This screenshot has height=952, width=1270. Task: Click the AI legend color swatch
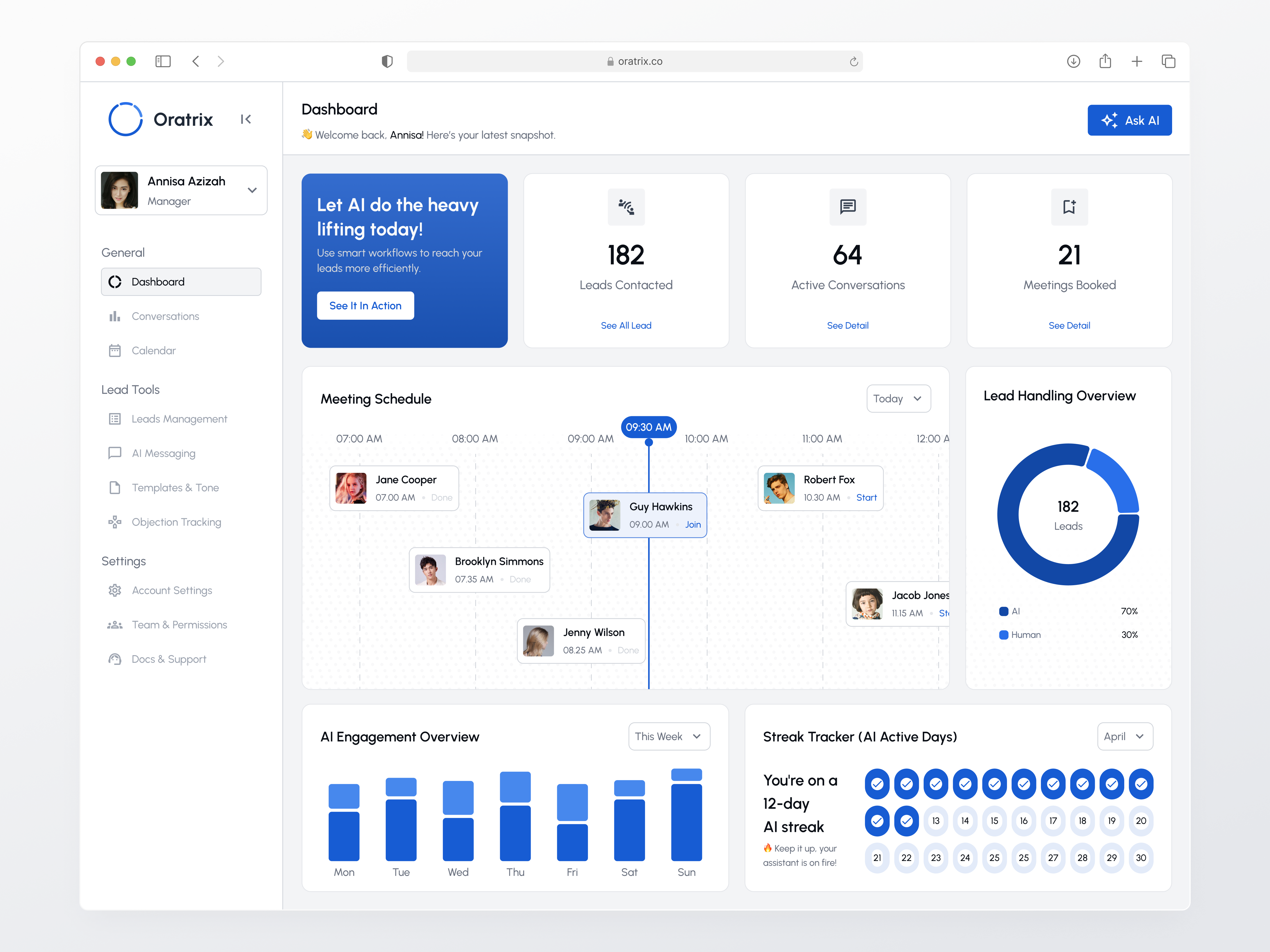[x=1004, y=611]
